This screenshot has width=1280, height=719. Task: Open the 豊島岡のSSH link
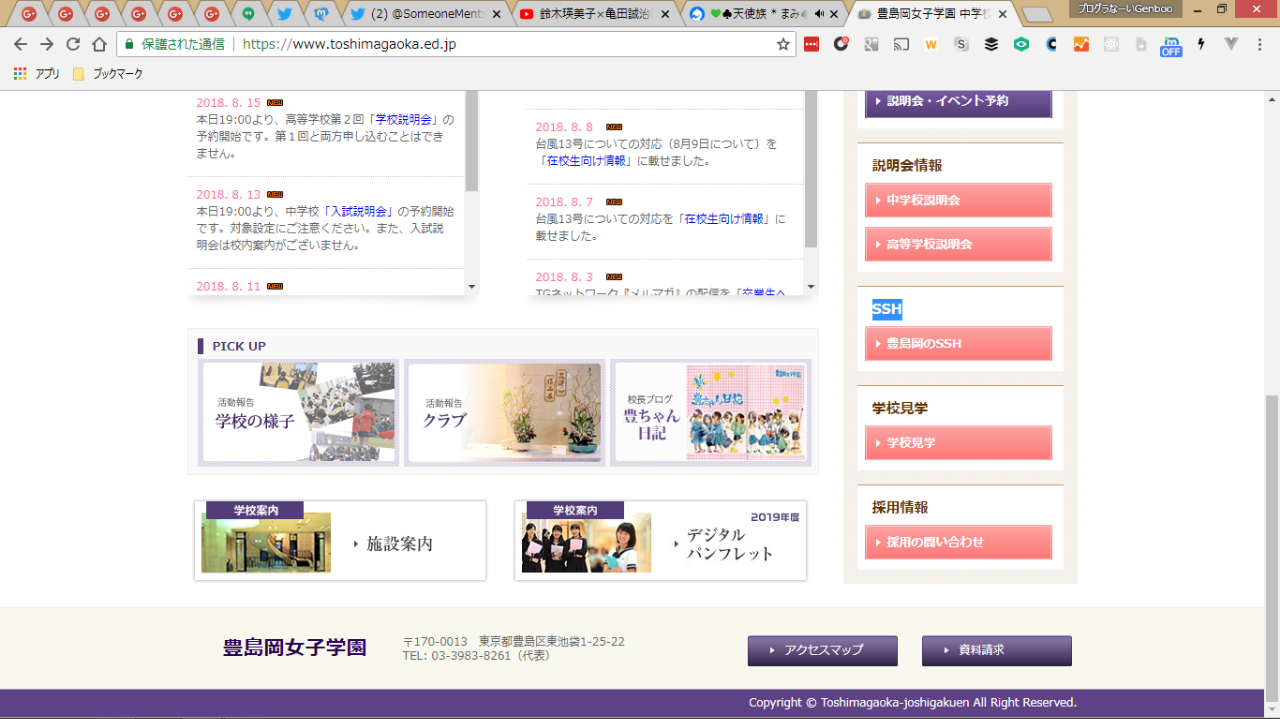pyautogui.click(x=958, y=343)
